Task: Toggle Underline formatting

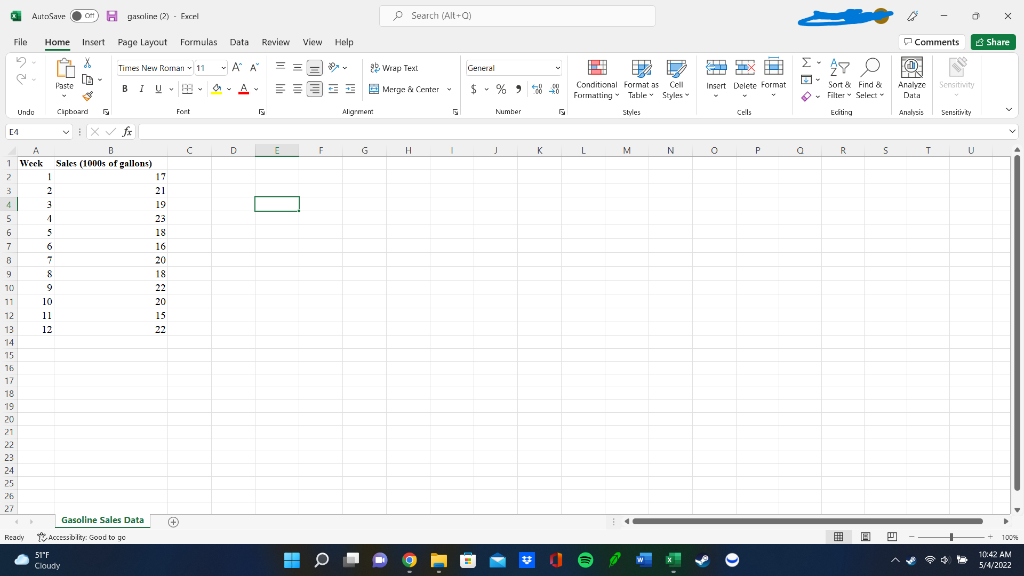Action: click(x=158, y=89)
